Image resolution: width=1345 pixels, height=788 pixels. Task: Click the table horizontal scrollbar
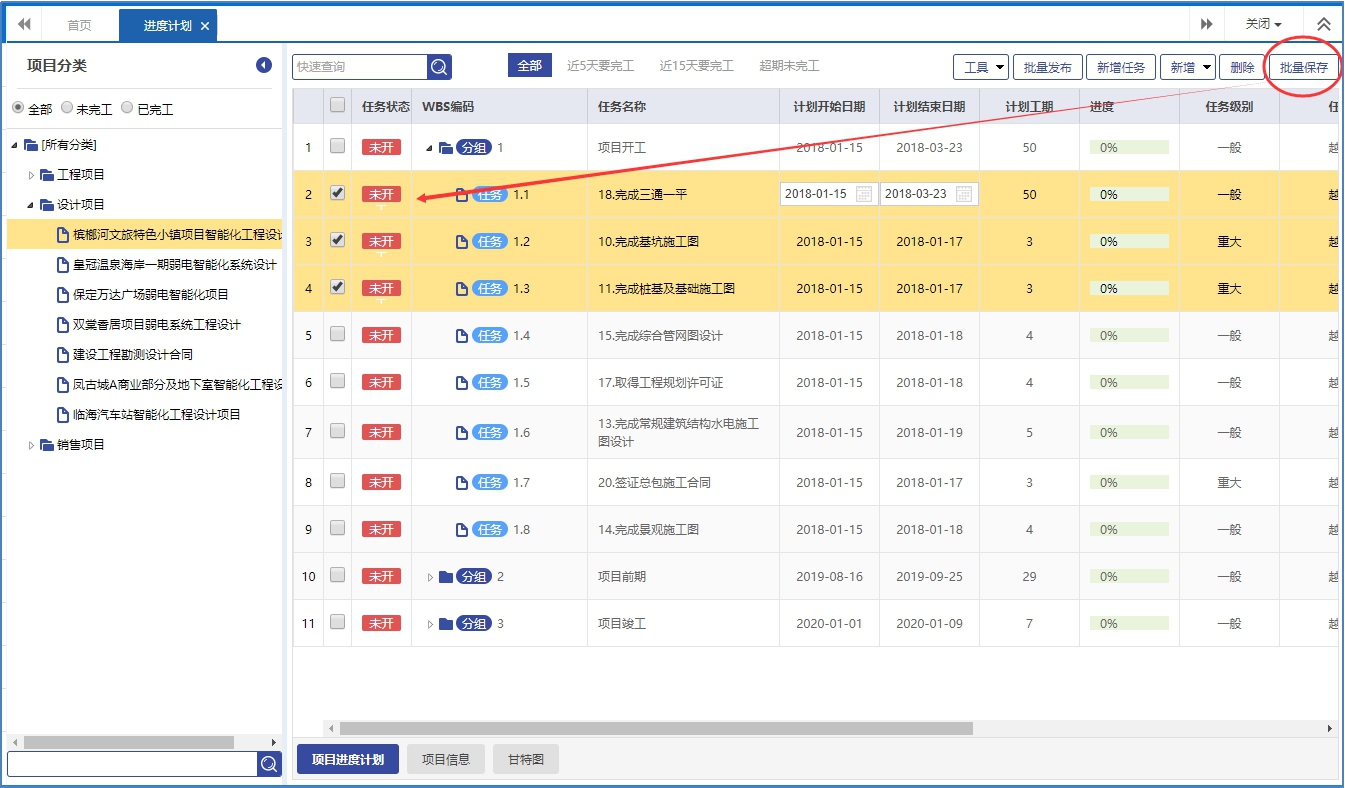click(x=655, y=729)
